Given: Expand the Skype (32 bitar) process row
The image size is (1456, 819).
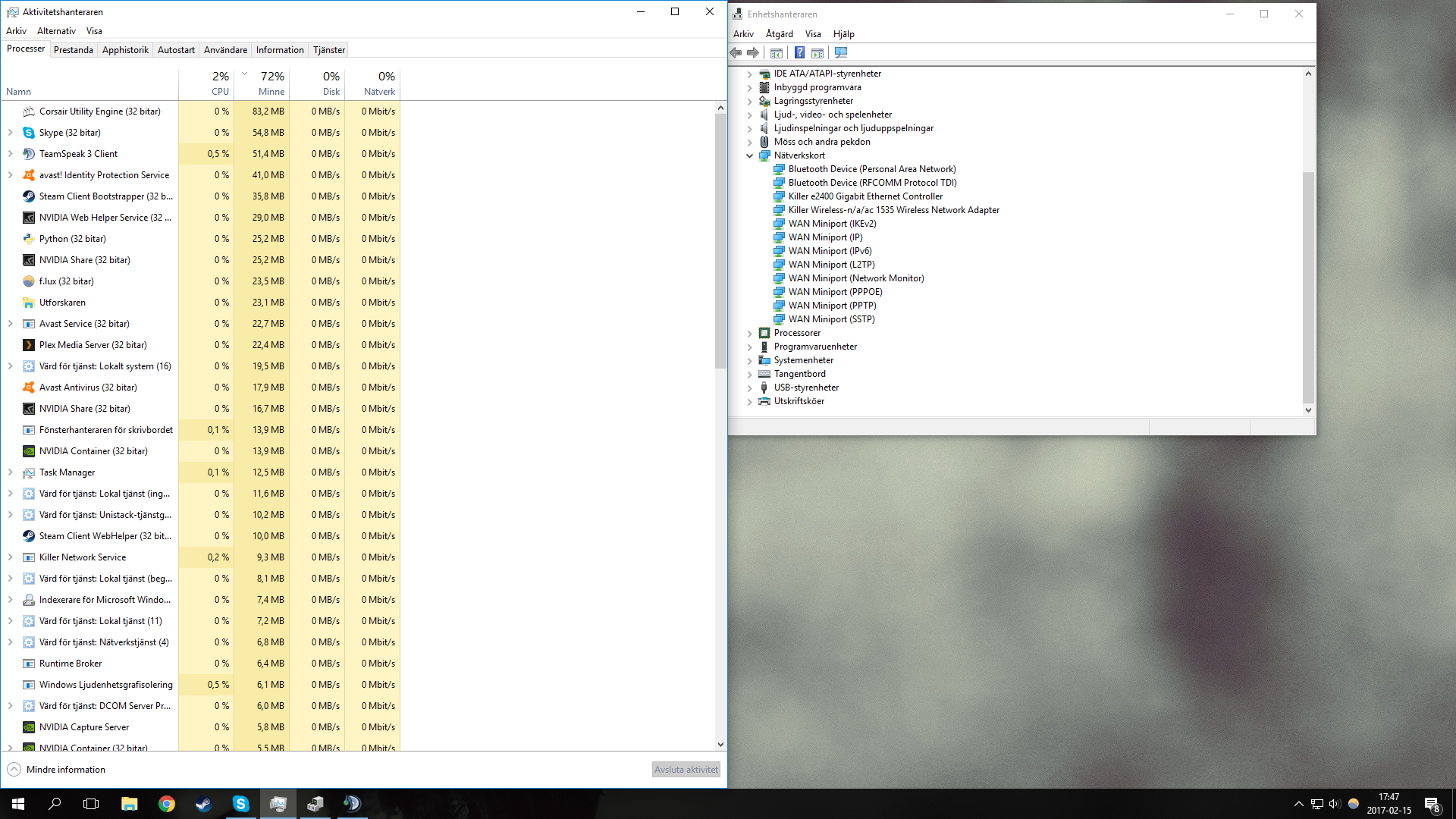Looking at the screenshot, I should coord(10,133).
